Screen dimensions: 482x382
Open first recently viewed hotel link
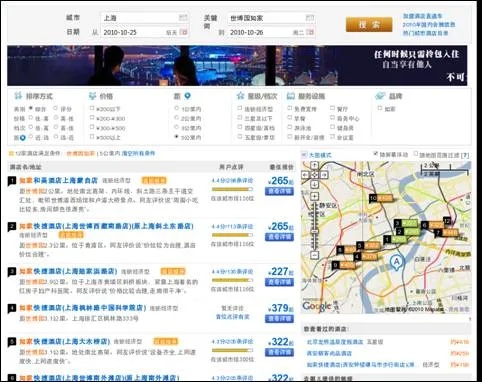[x=335, y=342]
